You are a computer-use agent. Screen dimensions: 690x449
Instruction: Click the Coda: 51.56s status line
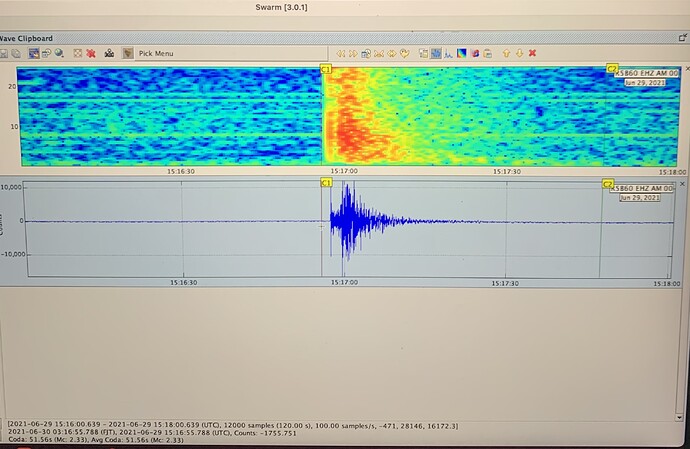95,440
